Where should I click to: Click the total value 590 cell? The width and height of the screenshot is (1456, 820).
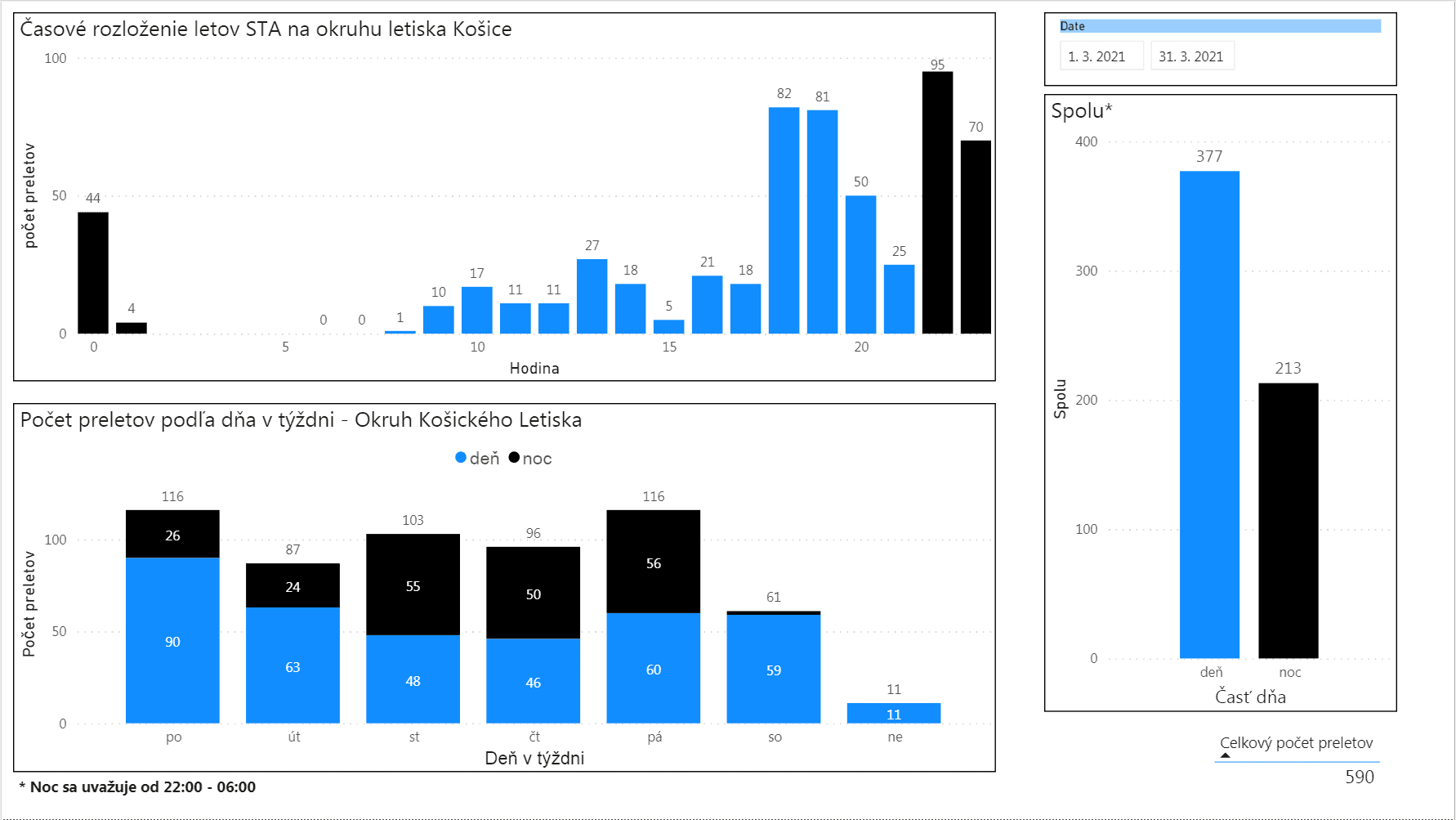1359,777
